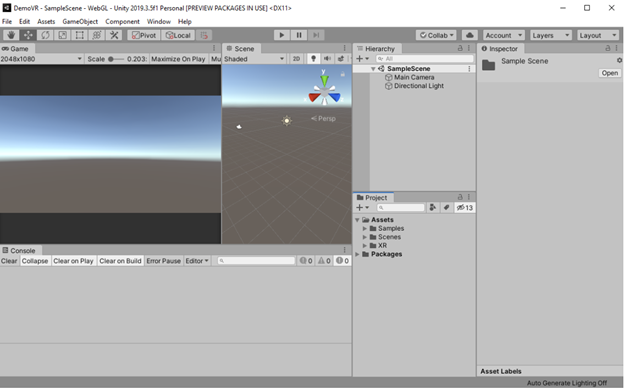
Task: Open the Assets menu
Action: click(x=46, y=22)
